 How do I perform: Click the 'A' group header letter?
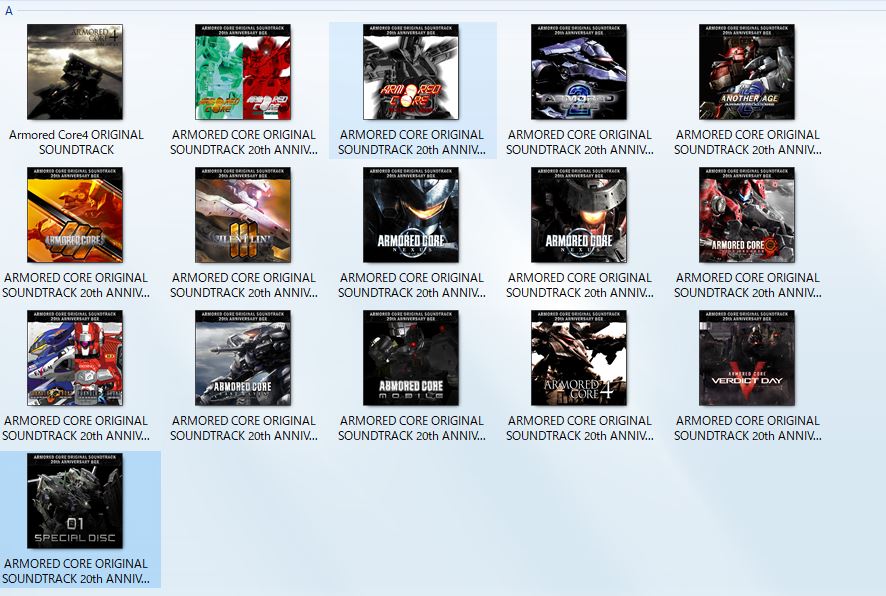click(x=8, y=11)
